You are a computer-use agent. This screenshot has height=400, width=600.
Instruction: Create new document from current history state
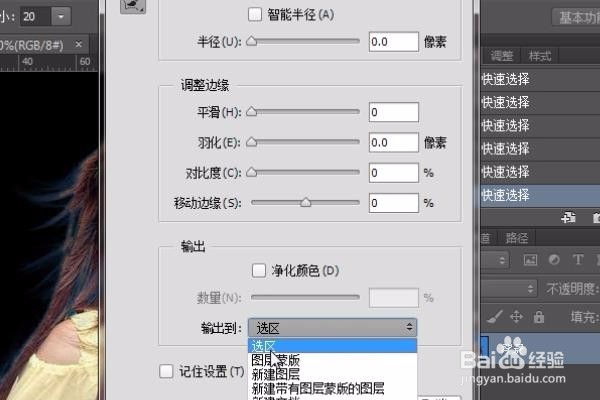[x=568, y=217]
